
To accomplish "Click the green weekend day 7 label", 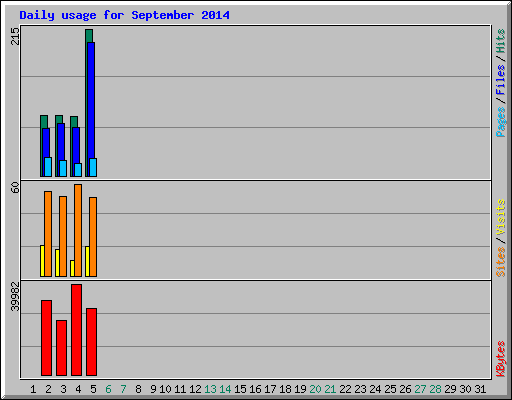I will [x=123, y=389].
